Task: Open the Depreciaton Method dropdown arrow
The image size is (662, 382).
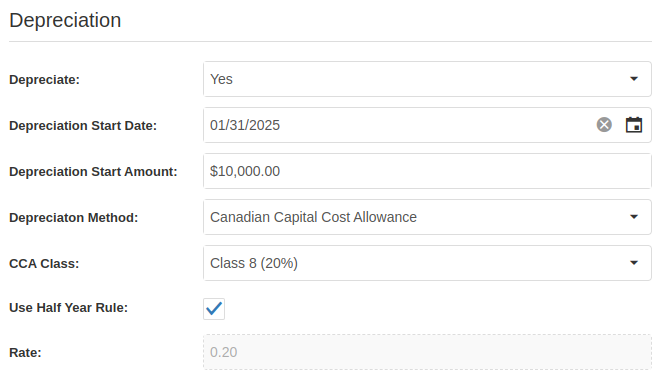Action: point(633,217)
